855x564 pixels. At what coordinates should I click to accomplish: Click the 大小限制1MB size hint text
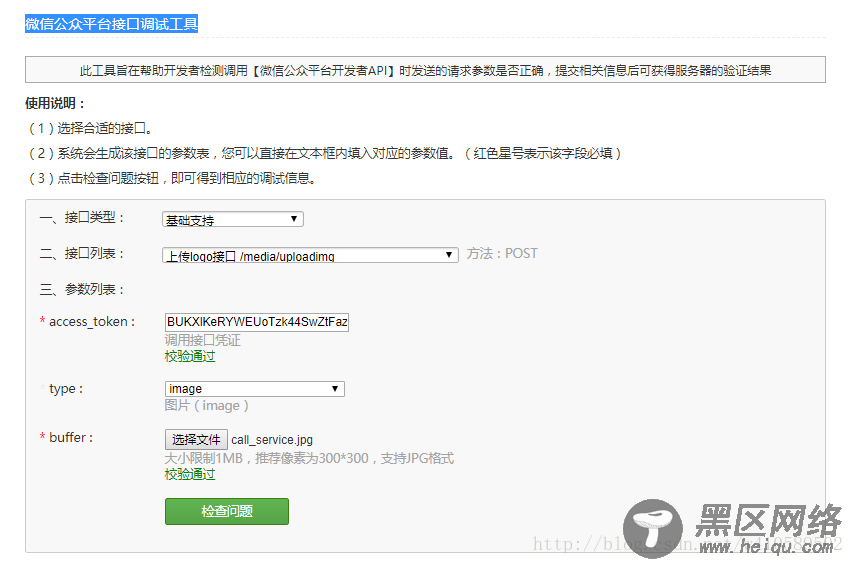pyautogui.click(x=309, y=458)
